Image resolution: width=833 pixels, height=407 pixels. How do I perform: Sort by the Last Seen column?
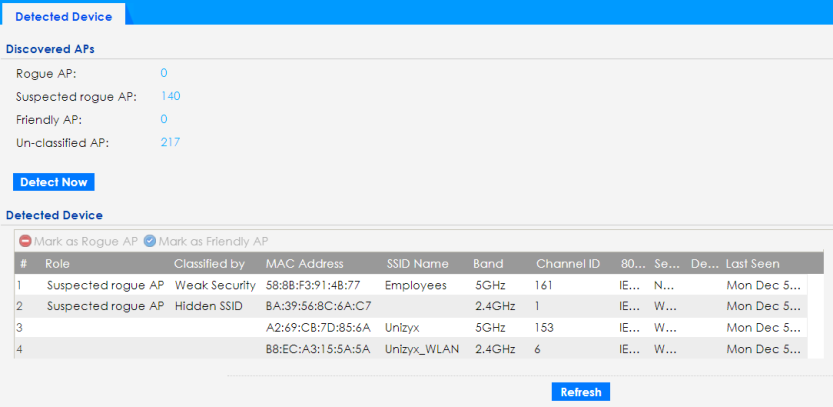point(753,264)
